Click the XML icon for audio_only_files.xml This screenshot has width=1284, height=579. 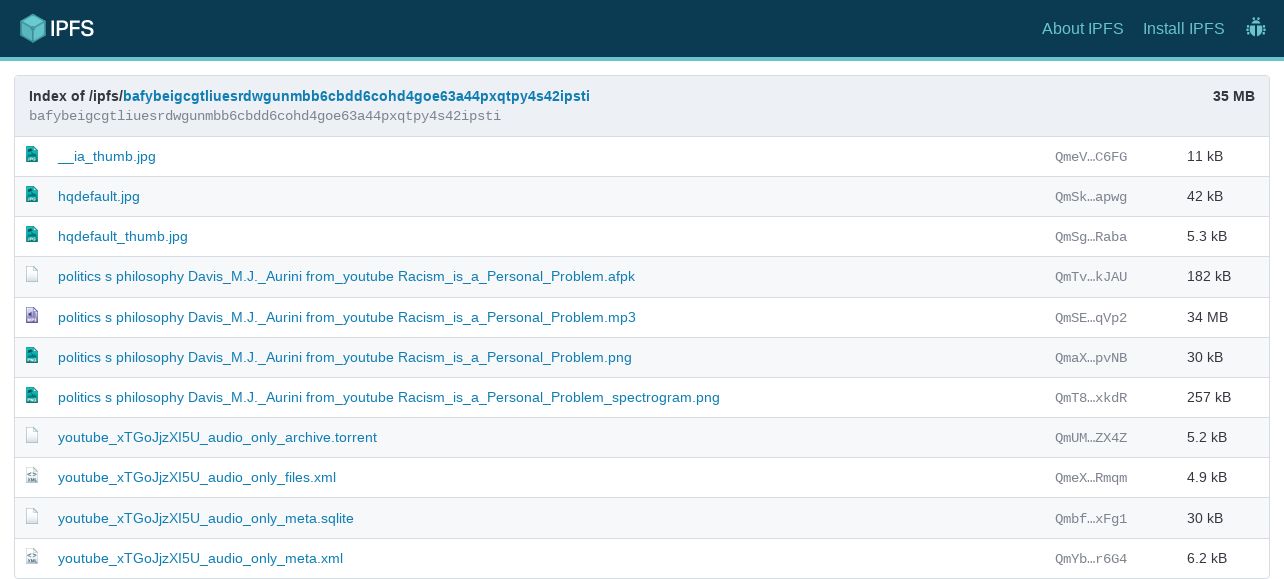coord(32,476)
